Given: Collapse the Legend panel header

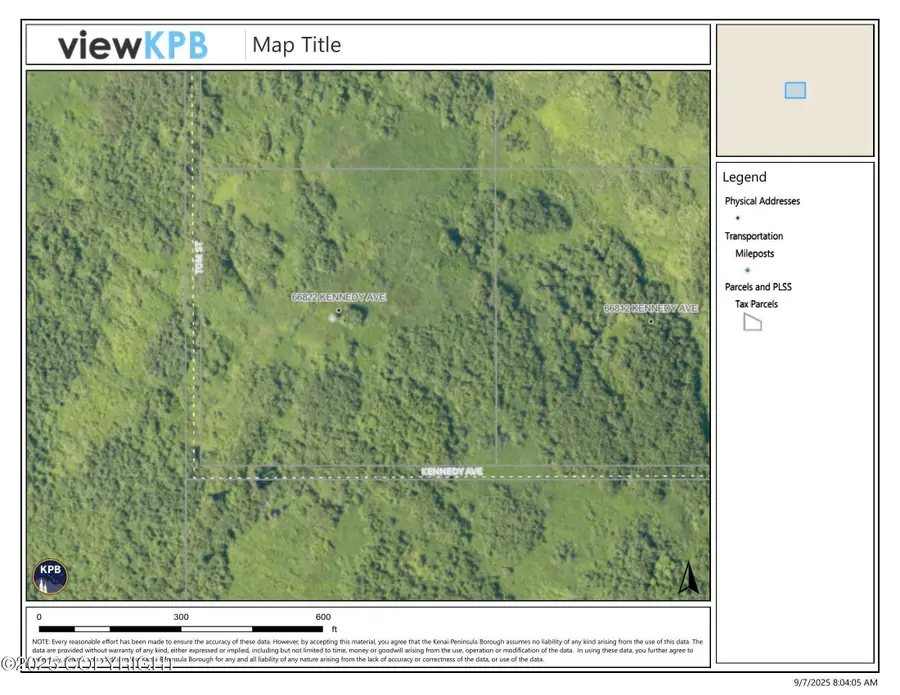Looking at the screenshot, I should 744,177.
